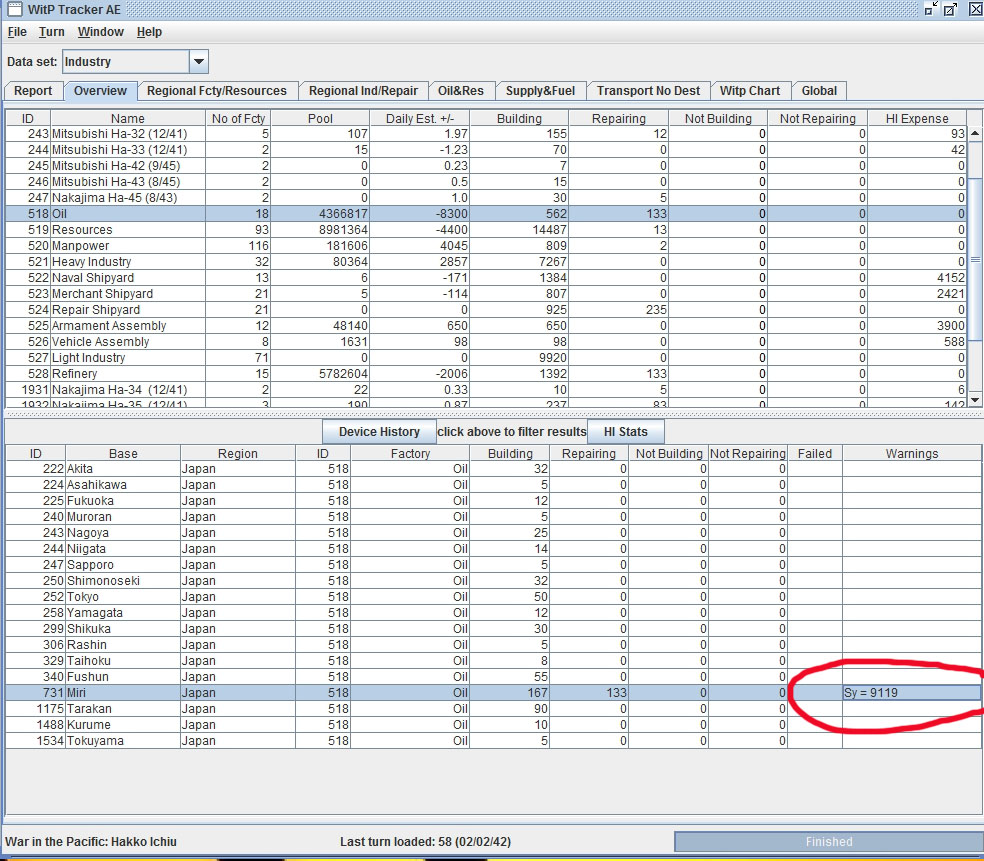Select the Nagoya base row
This screenshot has height=861, width=984.
point(494,533)
